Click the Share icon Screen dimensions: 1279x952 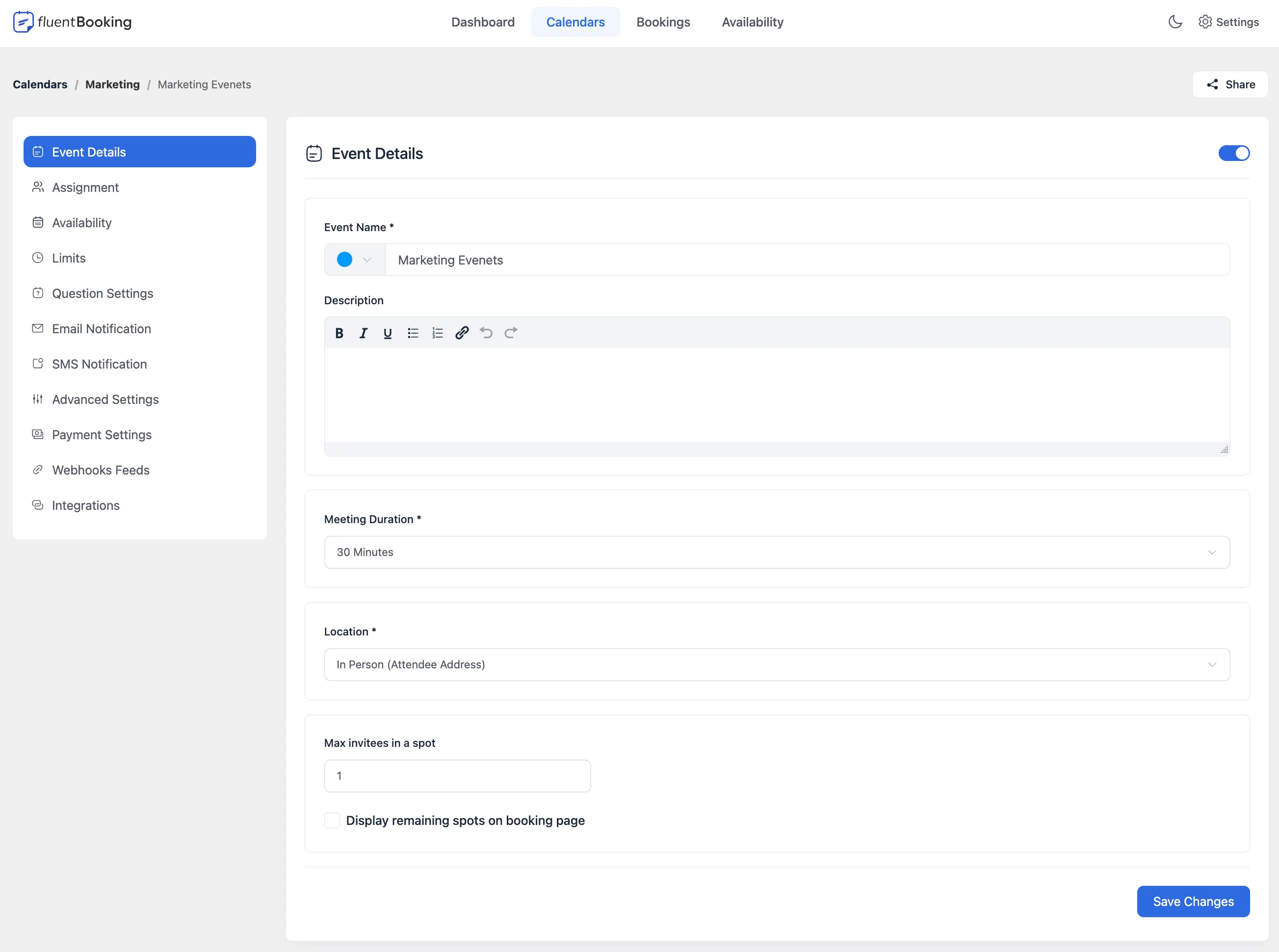(1212, 84)
